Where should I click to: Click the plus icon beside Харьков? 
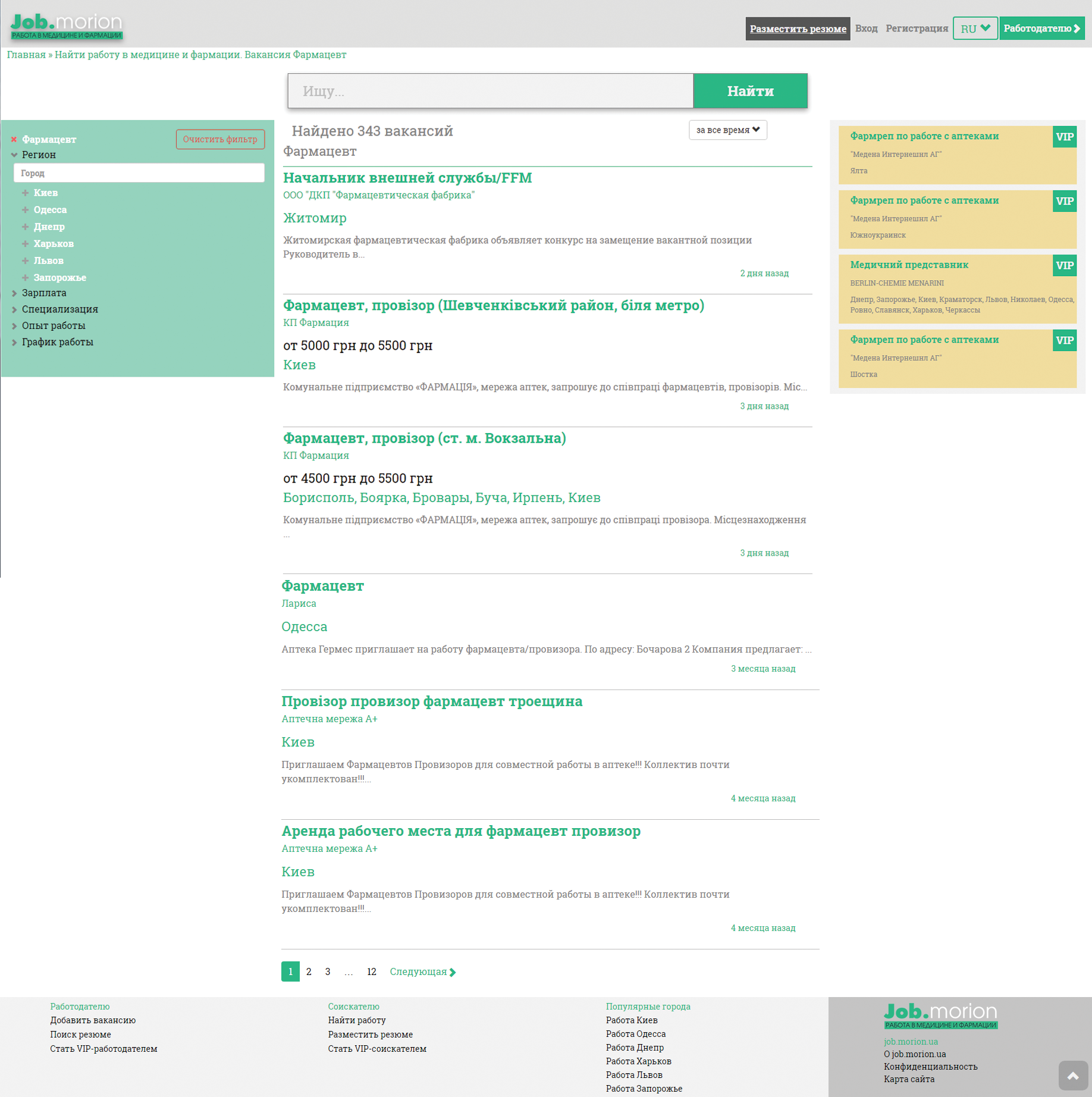[x=26, y=244]
